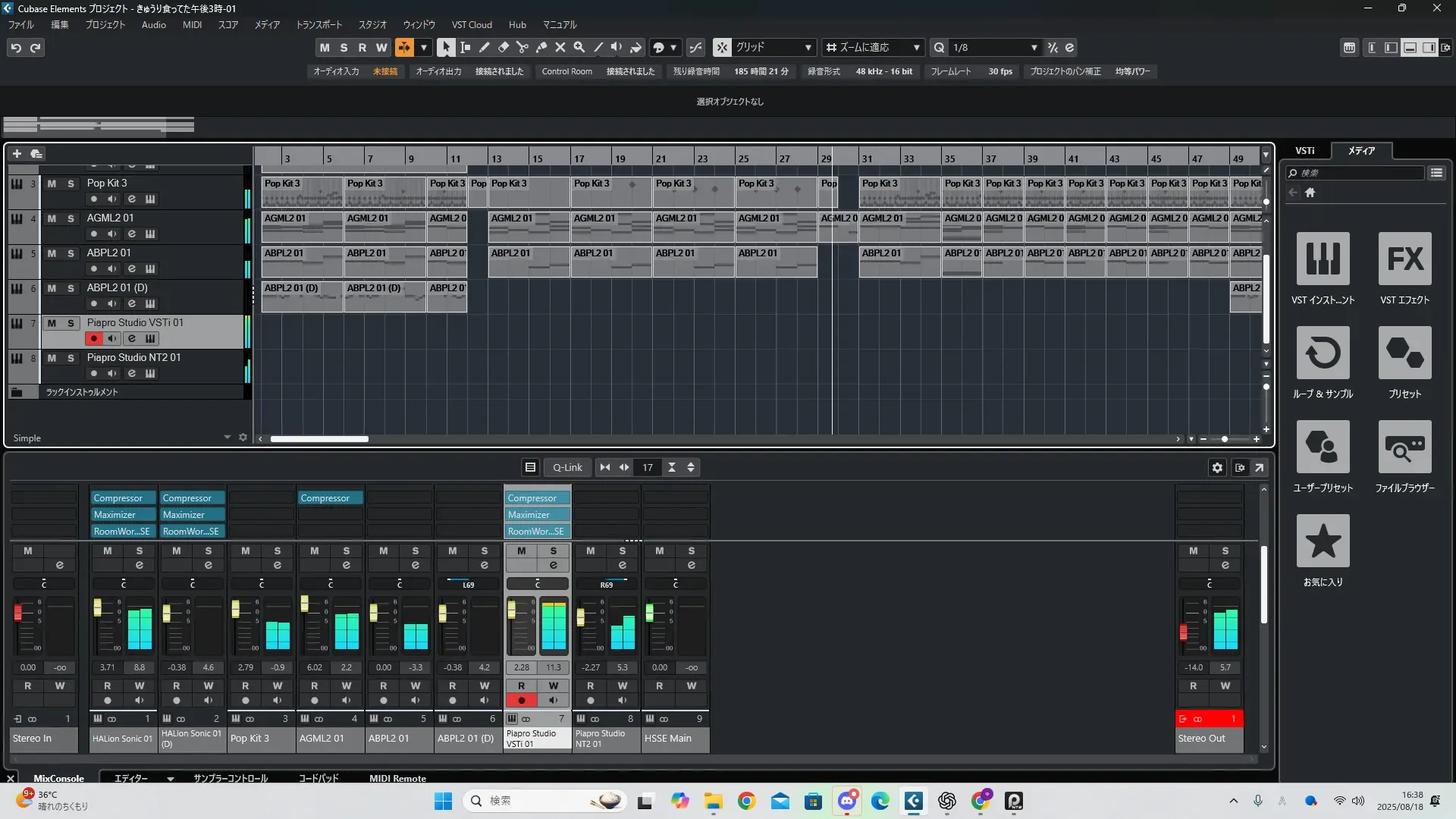Click the Stereo Out channel fader

tap(1183, 632)
